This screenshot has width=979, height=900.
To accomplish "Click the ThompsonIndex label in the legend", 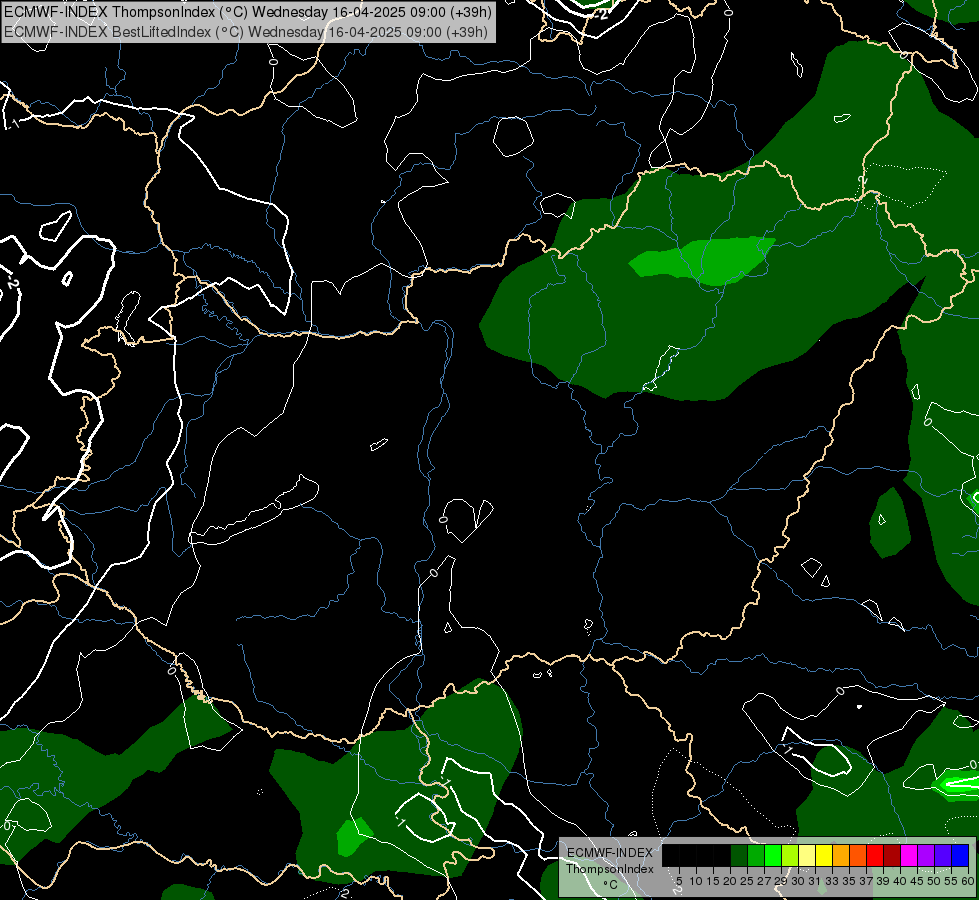I will tap(609, 869).
